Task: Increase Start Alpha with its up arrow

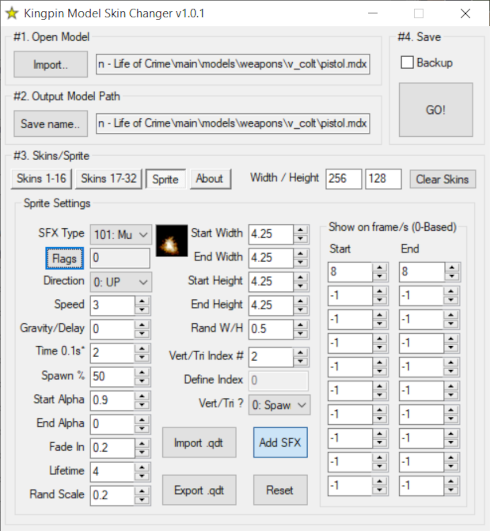Action: point(142,396)
